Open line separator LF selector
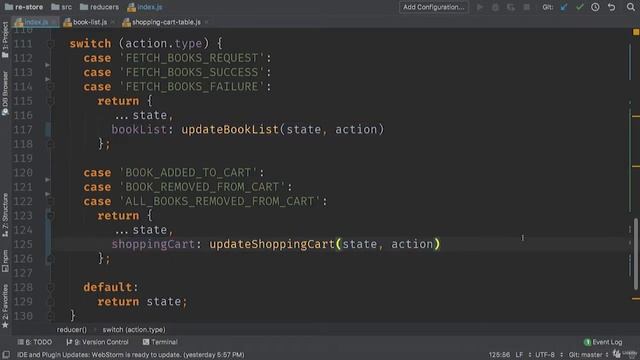This screenshot has height=360, width=640. (x=519, y=355)
